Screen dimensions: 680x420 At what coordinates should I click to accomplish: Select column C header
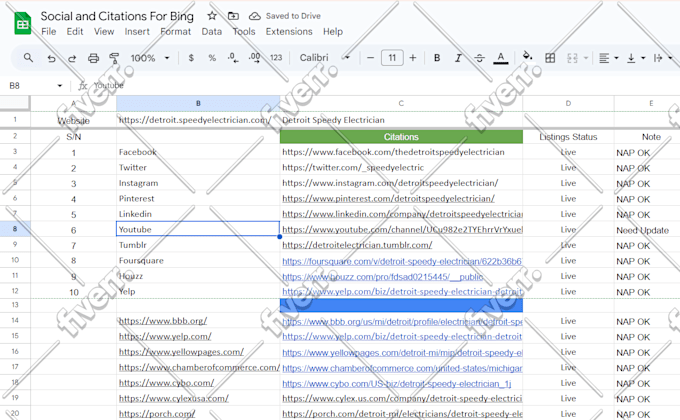[x=401, y=103]
